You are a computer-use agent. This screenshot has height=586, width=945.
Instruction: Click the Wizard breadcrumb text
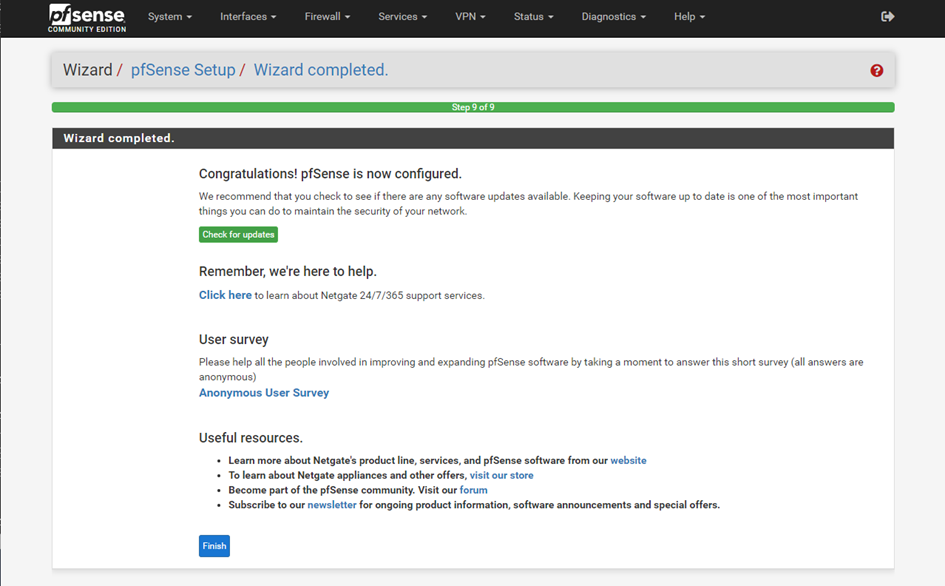tap(88, 70)
